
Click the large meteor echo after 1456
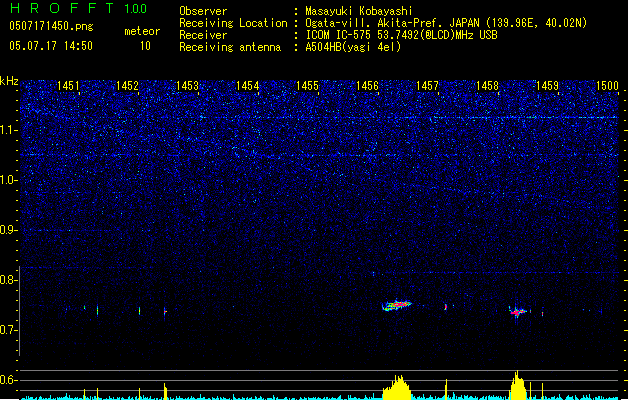point(397,305)
